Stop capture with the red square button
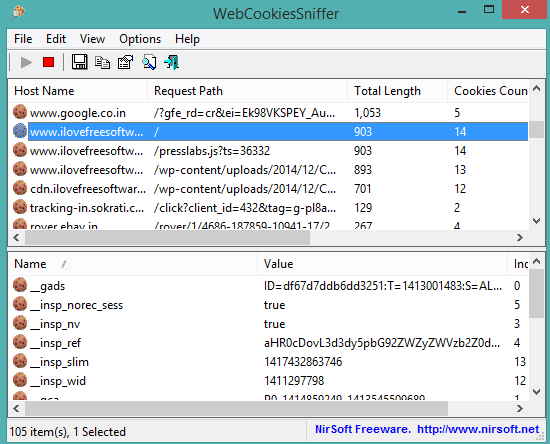The image size is (550, 444). coord(48,62)
